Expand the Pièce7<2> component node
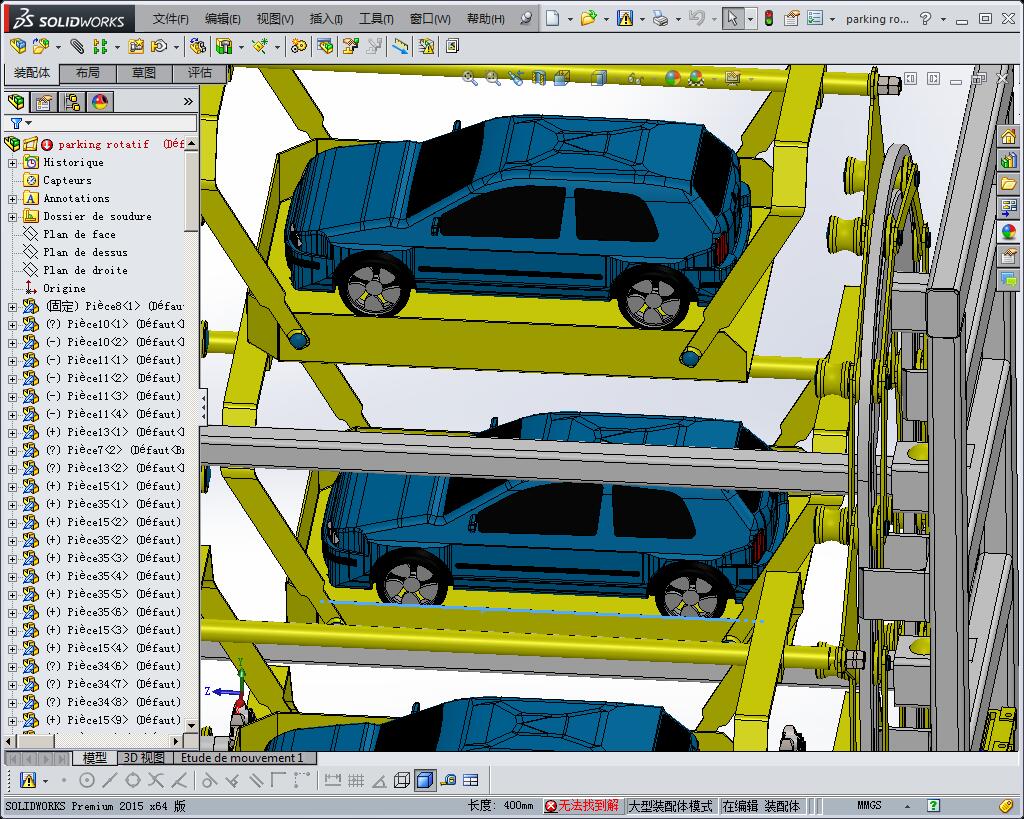 (x=12, y=451)
